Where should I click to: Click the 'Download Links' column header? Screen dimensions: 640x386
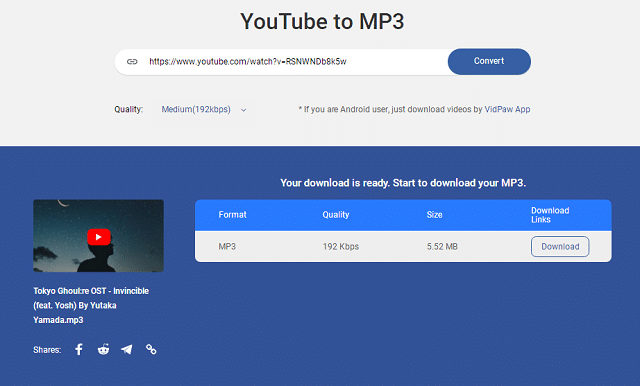[x=550, y=215]
